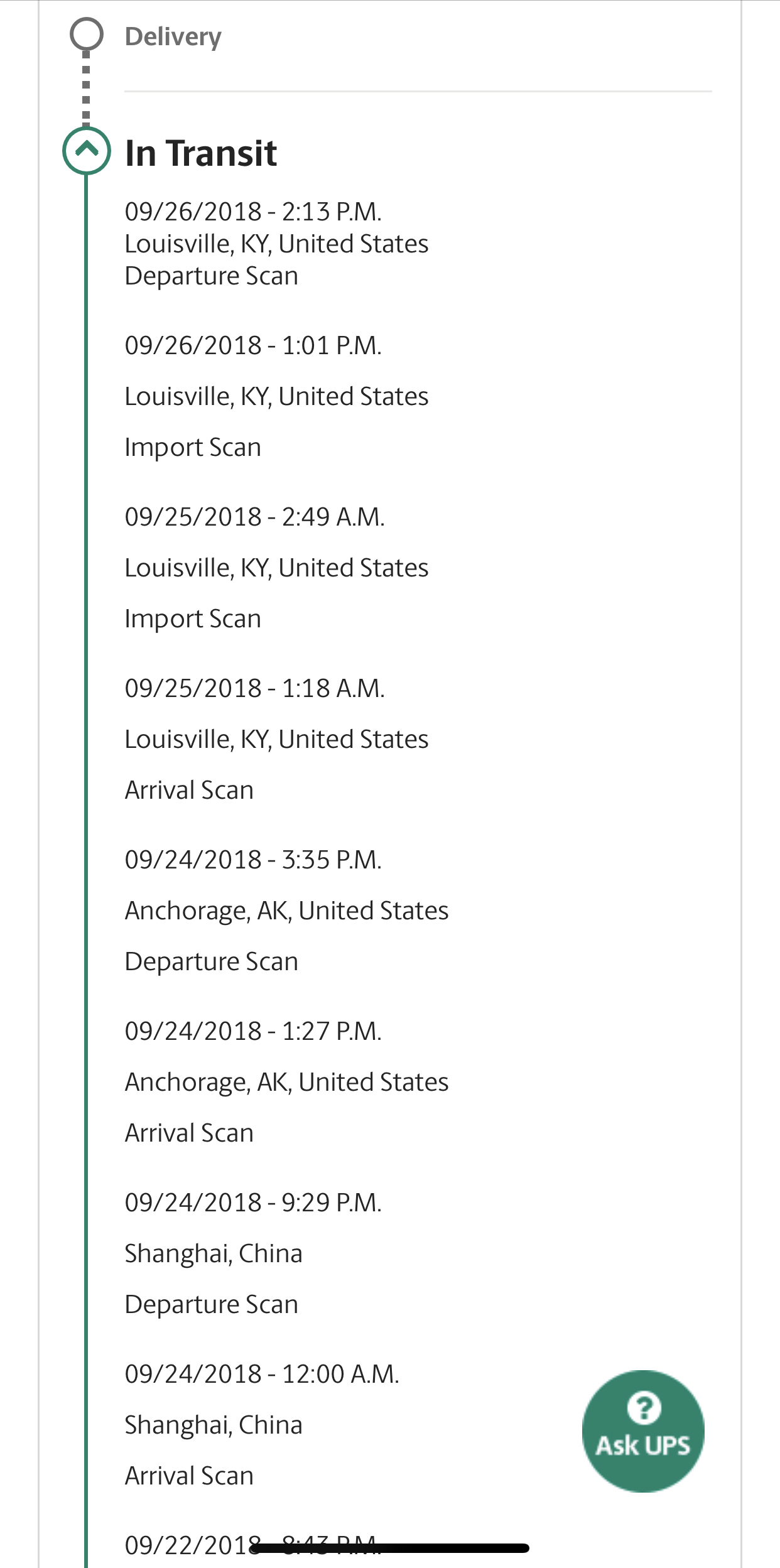Select the Louisville Departure Scan status text
Screen dimensions: 780x1568
(211, 276)
